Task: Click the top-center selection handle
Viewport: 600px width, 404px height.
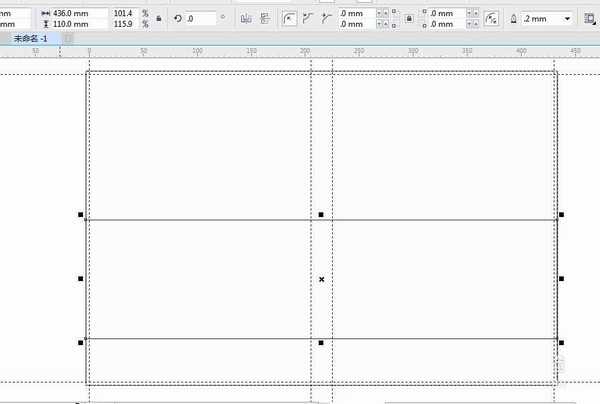Action: [x=321, y=215]
